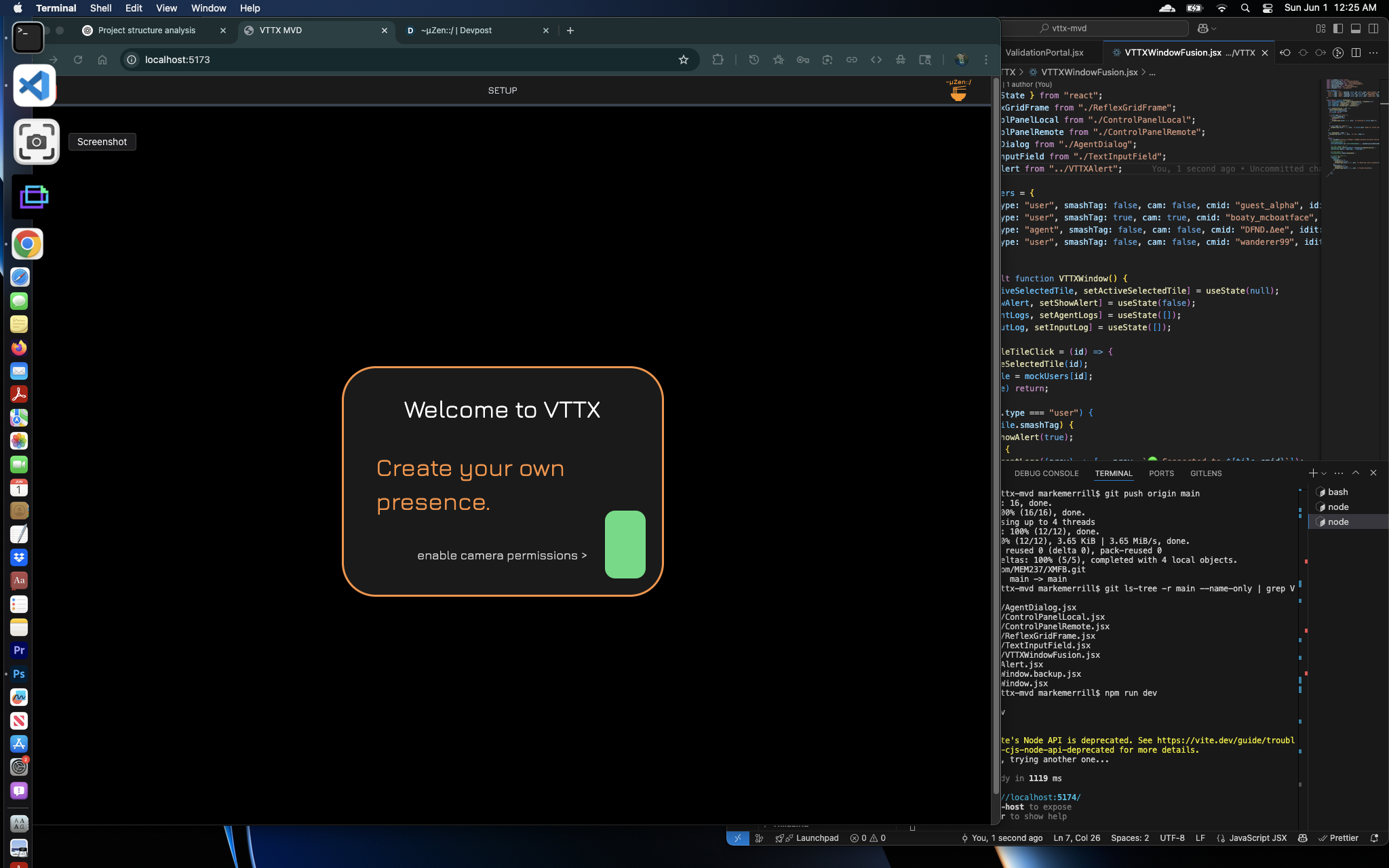
Task: Toggle primary side bar layout icon
Action: pyautogui.click(x=1338, y=28)
